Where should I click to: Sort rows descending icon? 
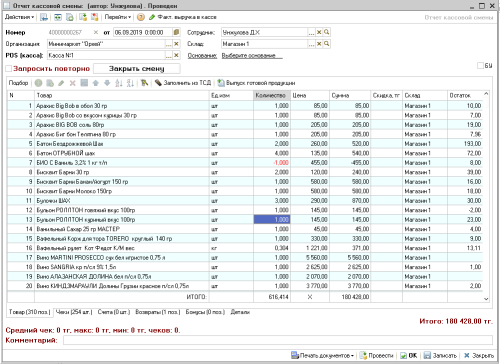coord(130,83)
